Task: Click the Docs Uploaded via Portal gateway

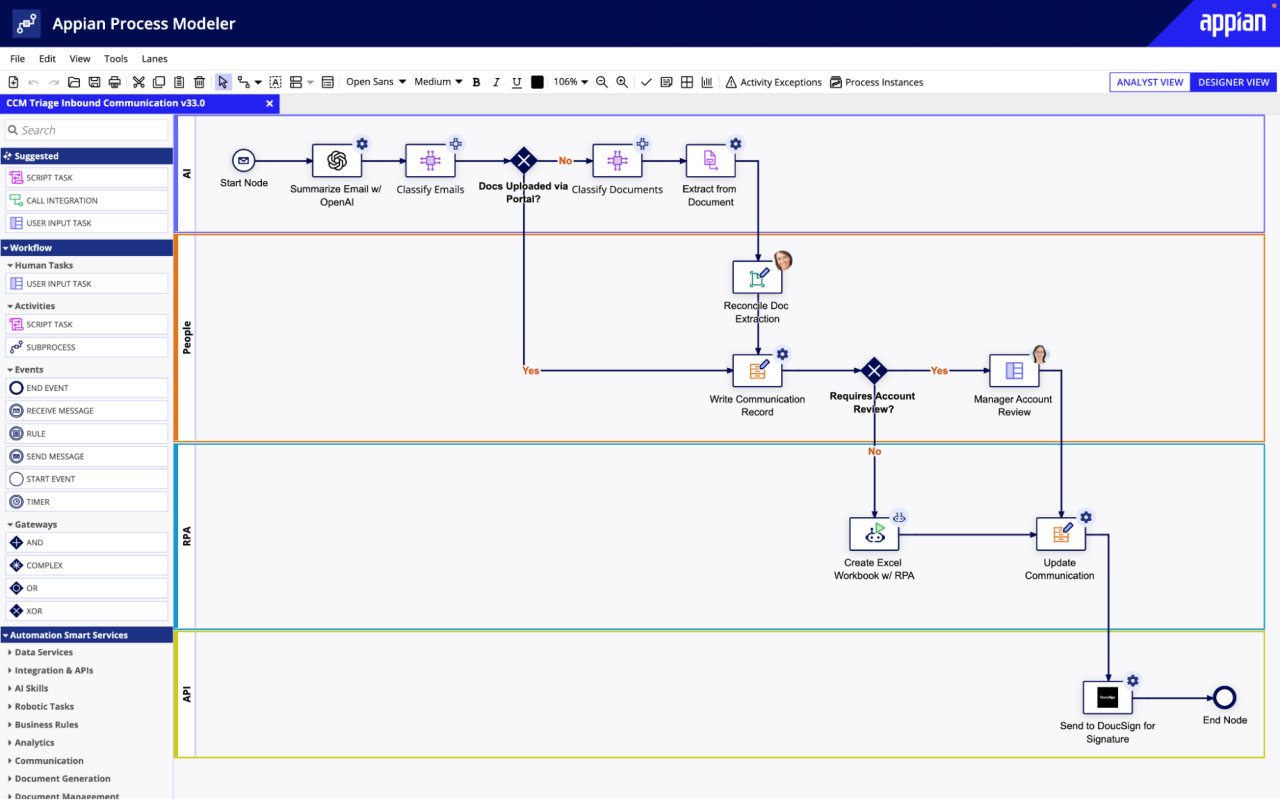Action: click(523, 160)
